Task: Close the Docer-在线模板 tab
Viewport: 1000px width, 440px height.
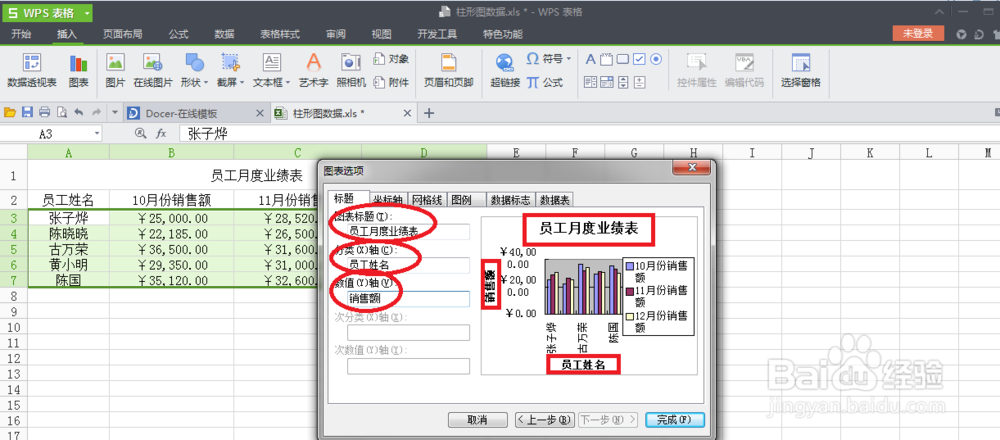Action: tap(260, 114)
